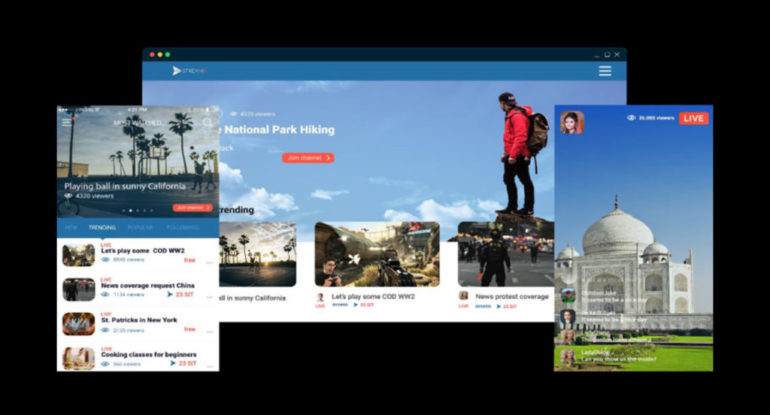Image resolution: width=770 pixels, height=415 pixels.
Task: Click the carousel pagination dots on mobile banner
Action: click(138, 211)
